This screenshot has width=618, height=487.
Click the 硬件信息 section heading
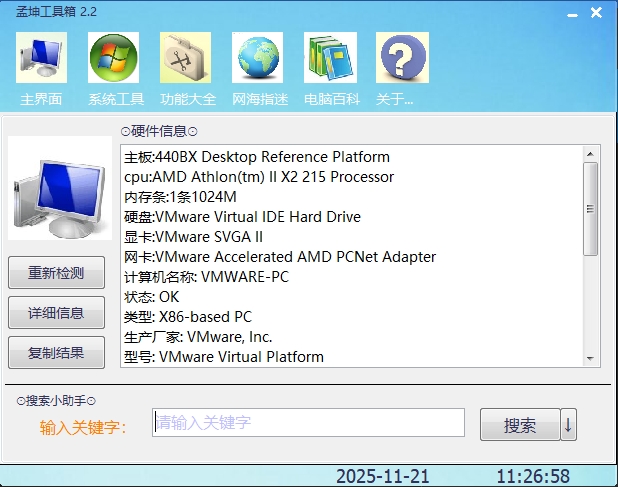[159, 131]
